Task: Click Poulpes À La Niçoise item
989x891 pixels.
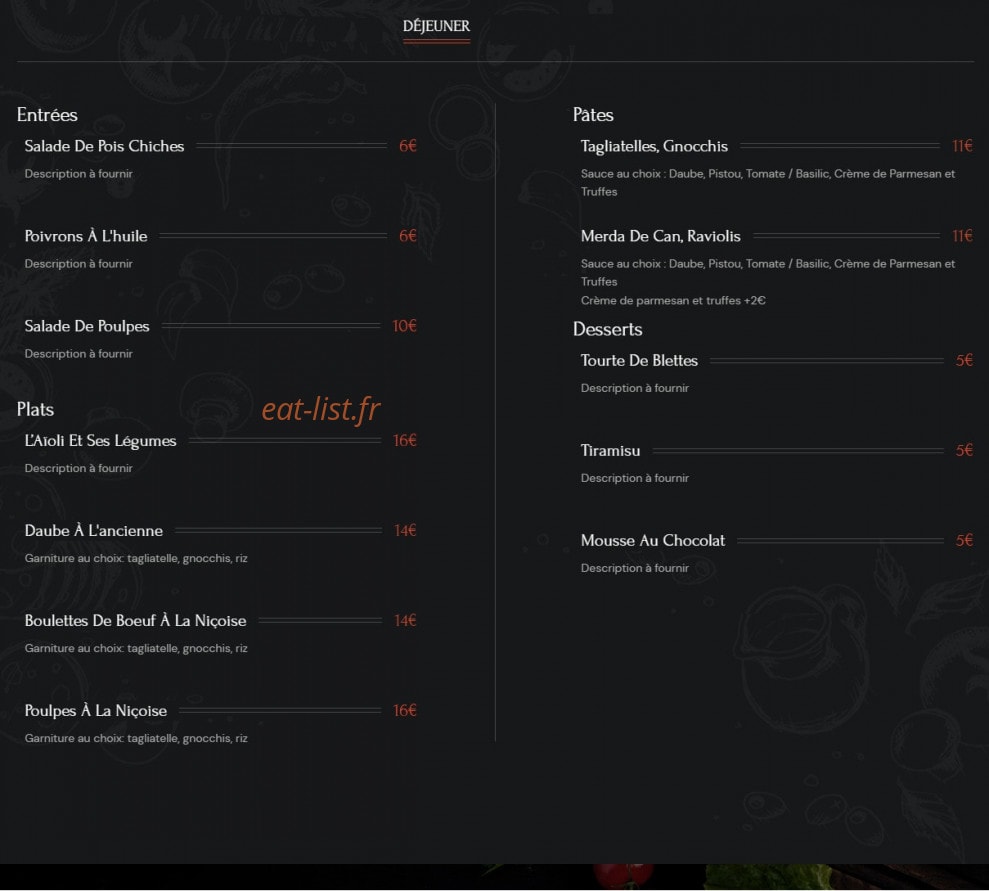Action: coord(96,711)
